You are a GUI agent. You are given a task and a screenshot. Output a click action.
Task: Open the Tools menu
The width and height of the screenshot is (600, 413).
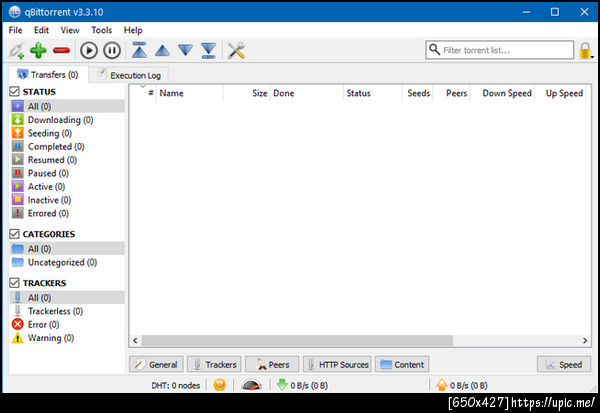tap(101, 30)
